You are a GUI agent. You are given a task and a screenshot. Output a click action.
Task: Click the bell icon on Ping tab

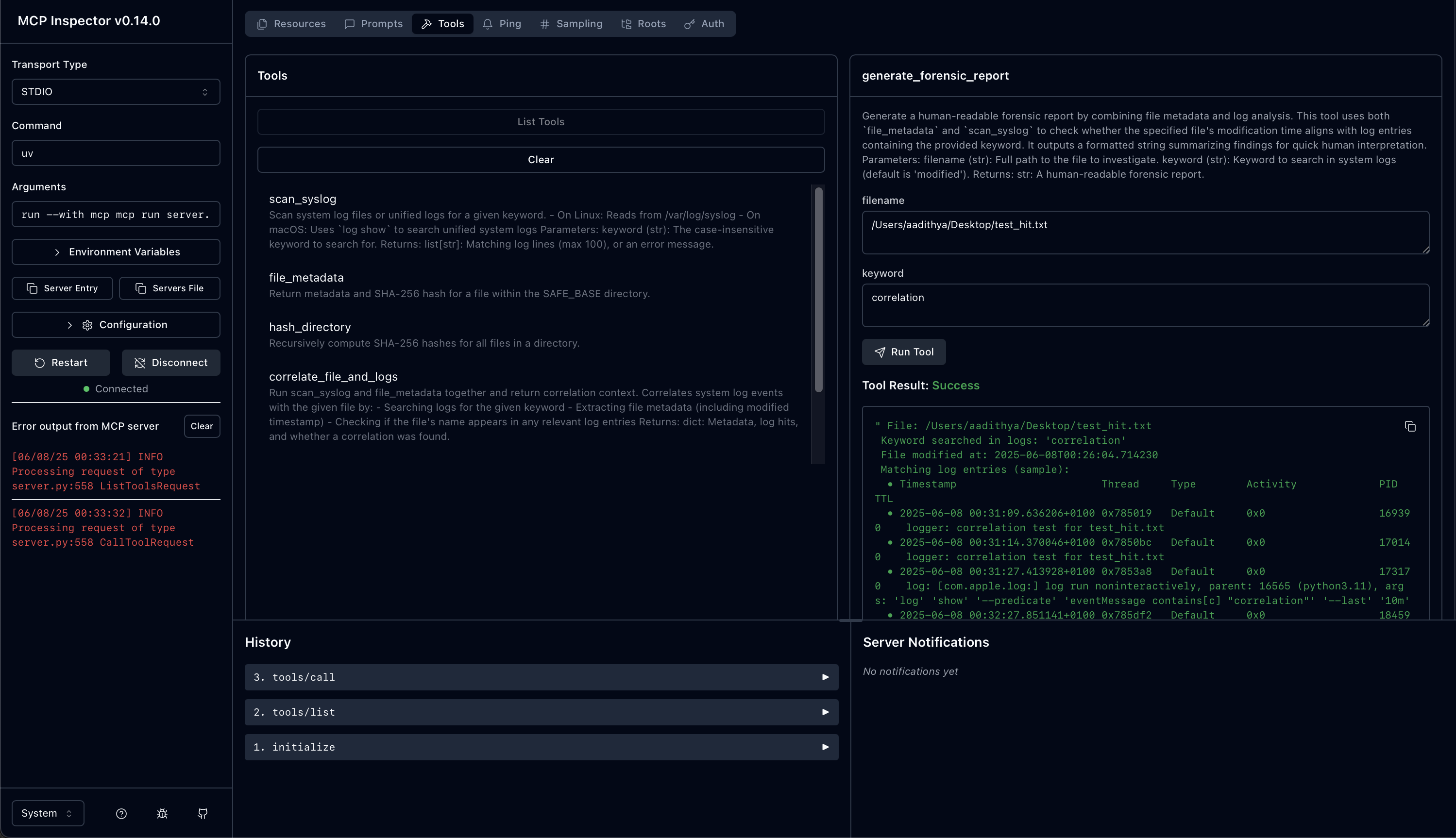click(x=488, y=24)
